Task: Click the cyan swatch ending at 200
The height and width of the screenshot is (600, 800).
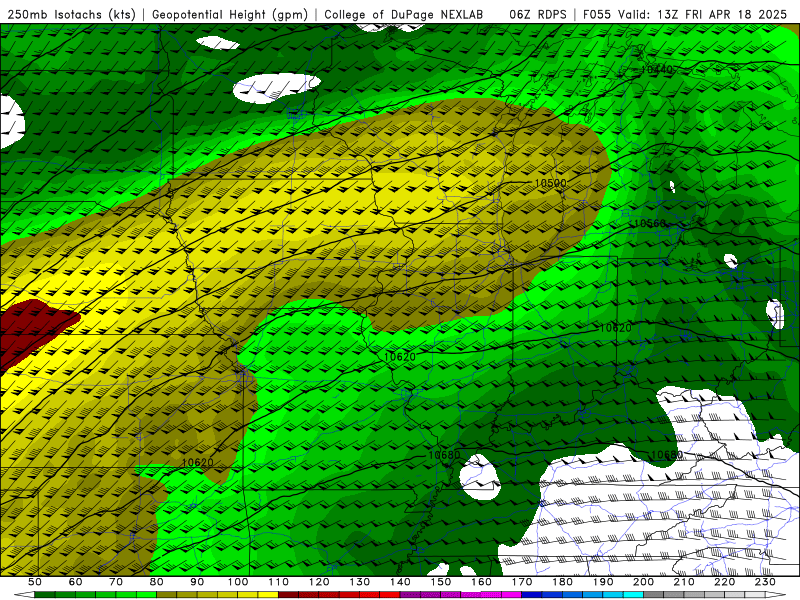Action: (x=633, y=595)
